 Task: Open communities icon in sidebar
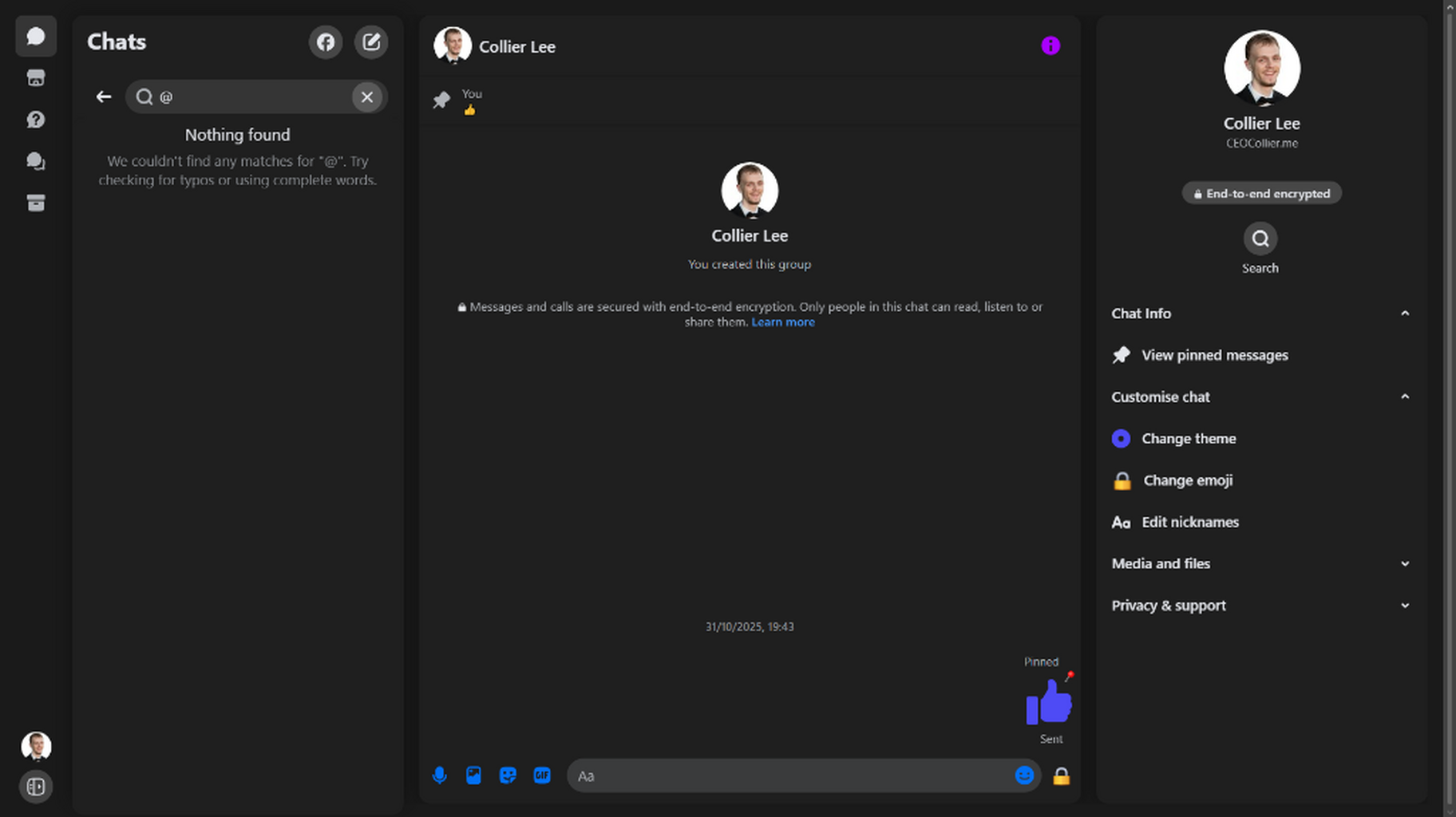pyautogui.click(x=36, y=161)
